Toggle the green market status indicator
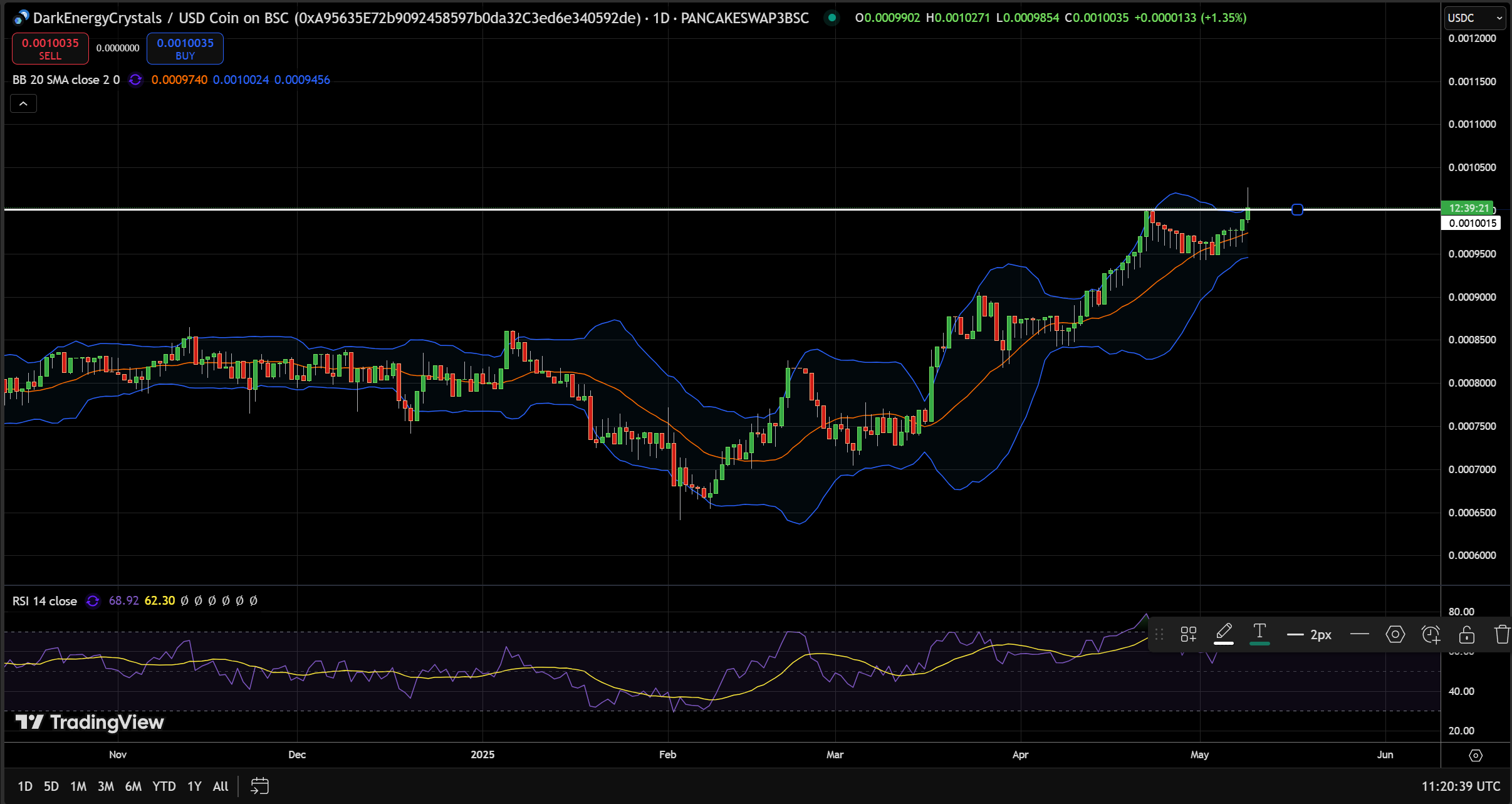Screen dimensions: 1512x804 click(832, 18)
